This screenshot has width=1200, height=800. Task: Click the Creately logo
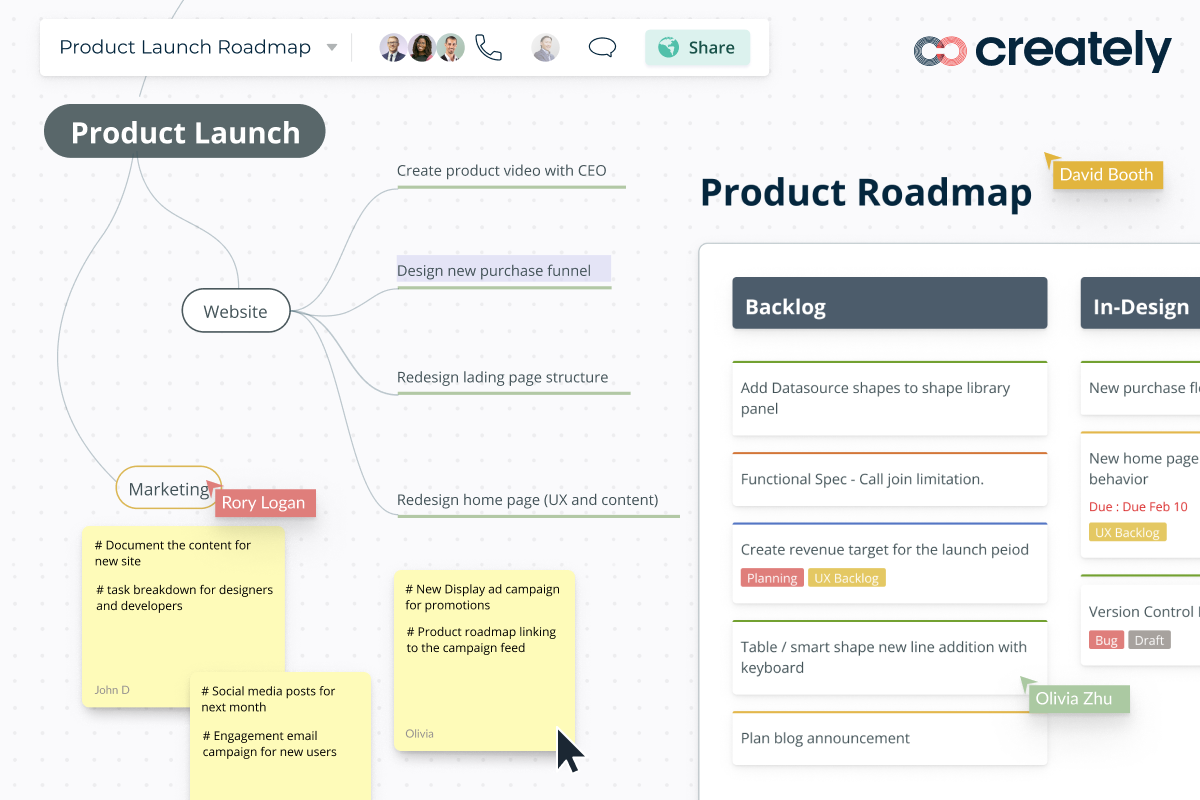pos(1042,51)
